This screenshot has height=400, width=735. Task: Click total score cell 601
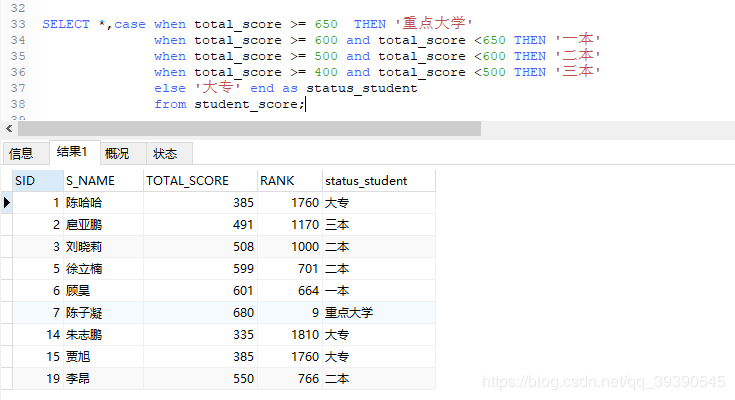point(200,291)
